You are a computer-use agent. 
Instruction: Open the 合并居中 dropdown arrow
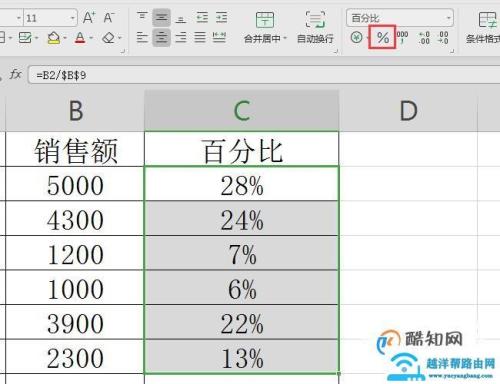285,38
